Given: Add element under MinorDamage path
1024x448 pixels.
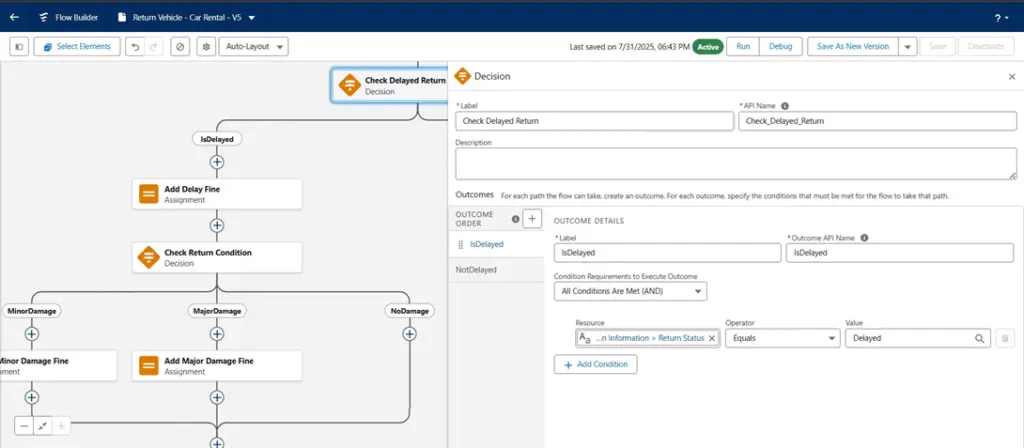Looking at the screenshot, I should (x=31, y=334).
